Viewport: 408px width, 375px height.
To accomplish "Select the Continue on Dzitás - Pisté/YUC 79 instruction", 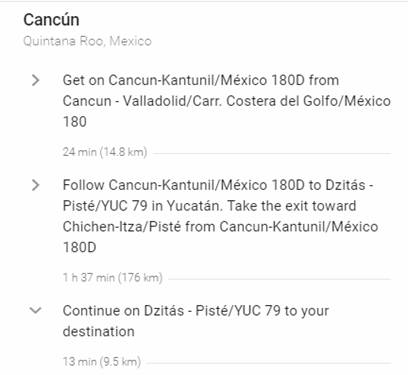I will 196,321.
